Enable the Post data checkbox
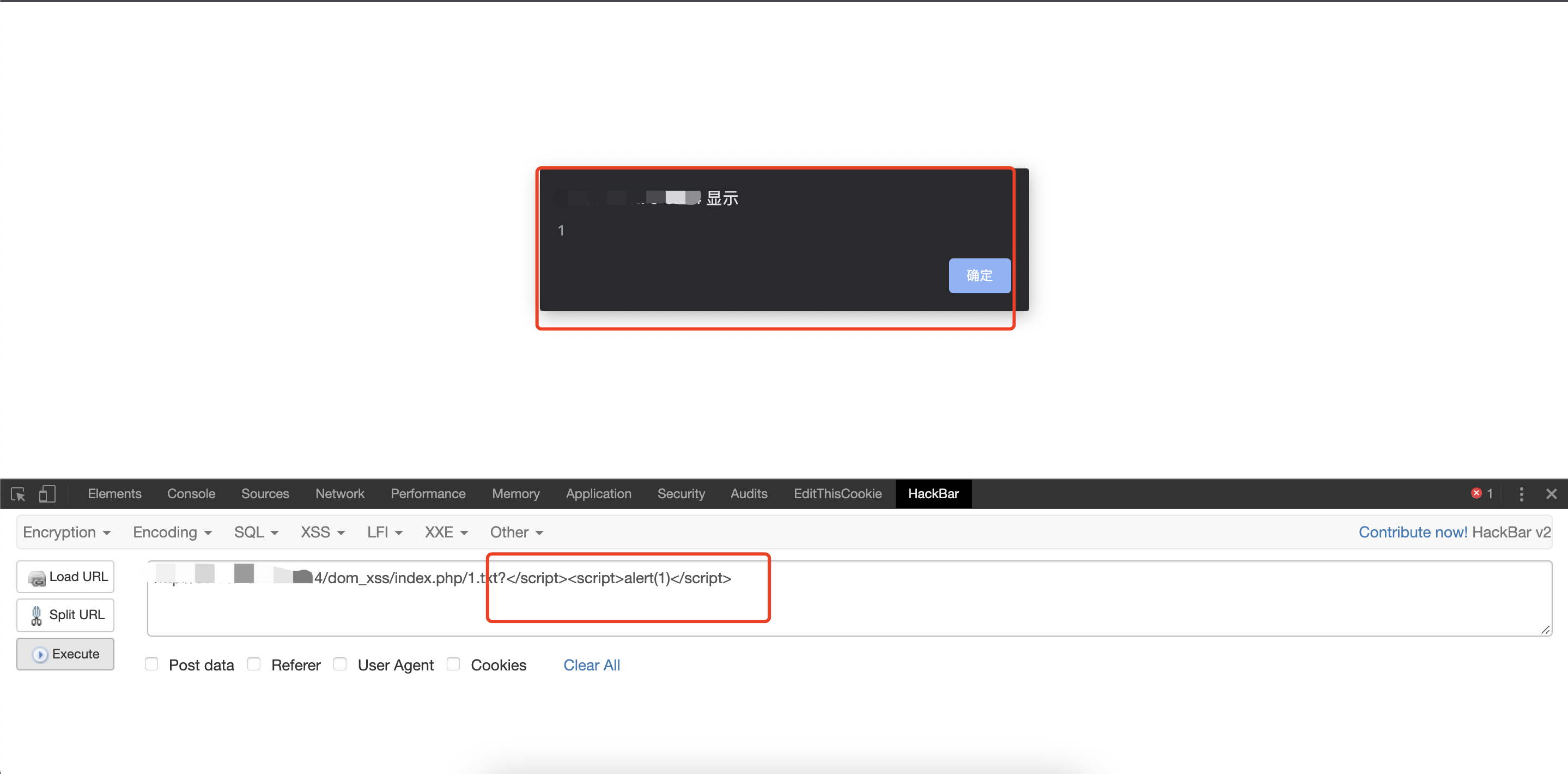The image size is (1568, 774). point(151,664)
